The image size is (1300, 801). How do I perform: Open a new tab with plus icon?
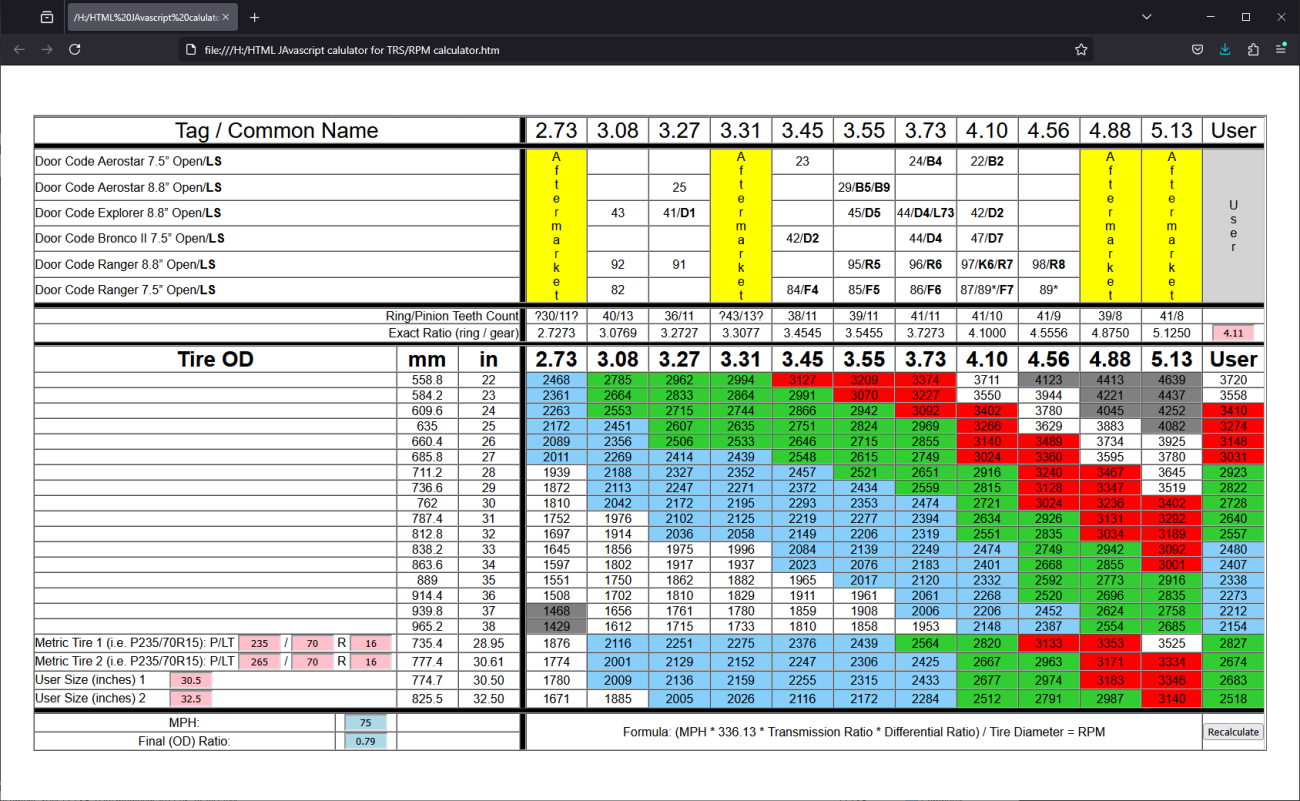click(x=255, y=17)
